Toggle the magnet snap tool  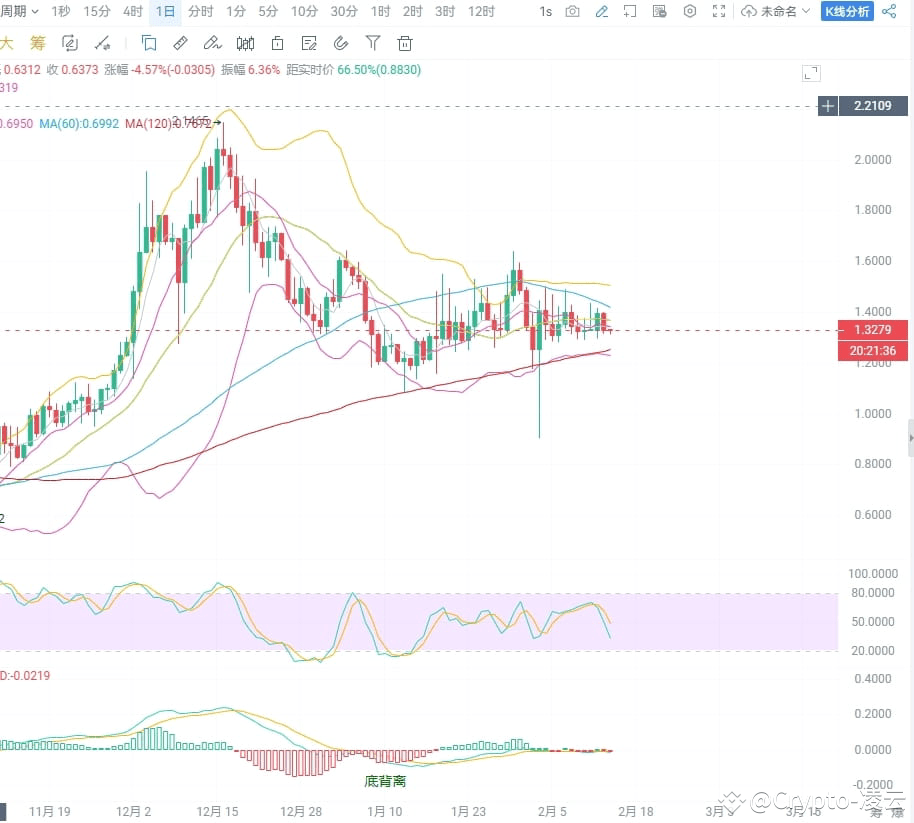341,43
